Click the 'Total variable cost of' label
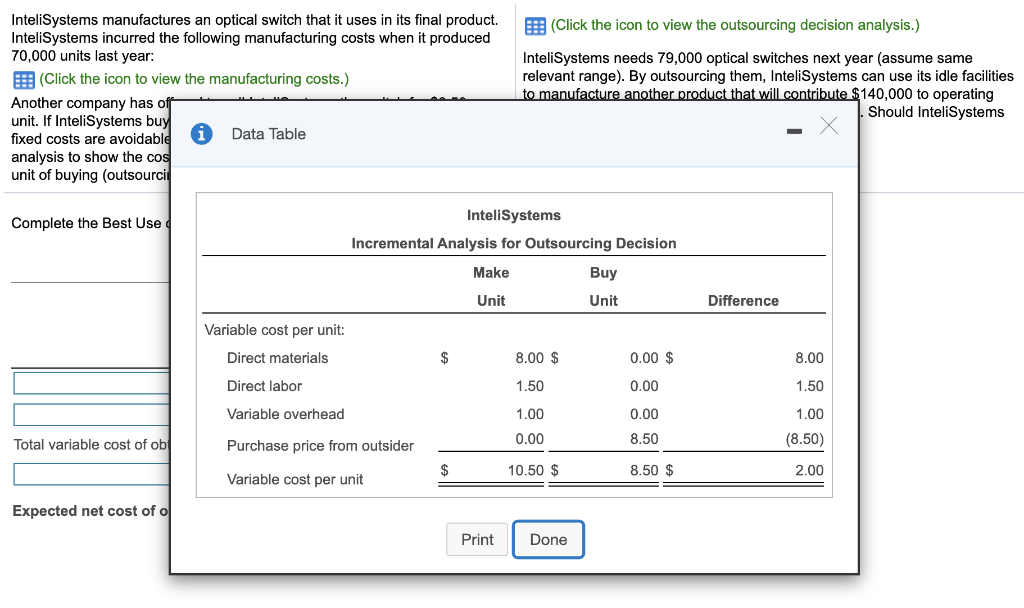This screenshot has height=608, width=1024. point(91,445)
